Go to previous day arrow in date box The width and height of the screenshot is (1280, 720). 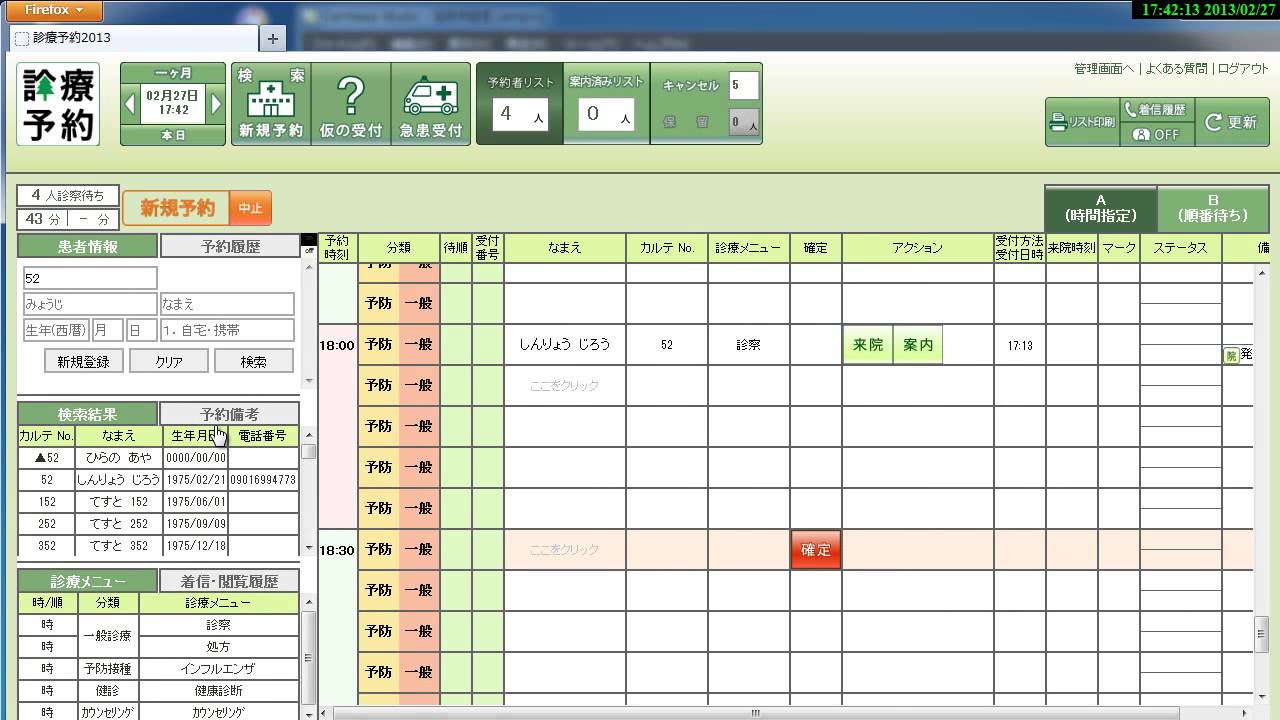[131, 104]
